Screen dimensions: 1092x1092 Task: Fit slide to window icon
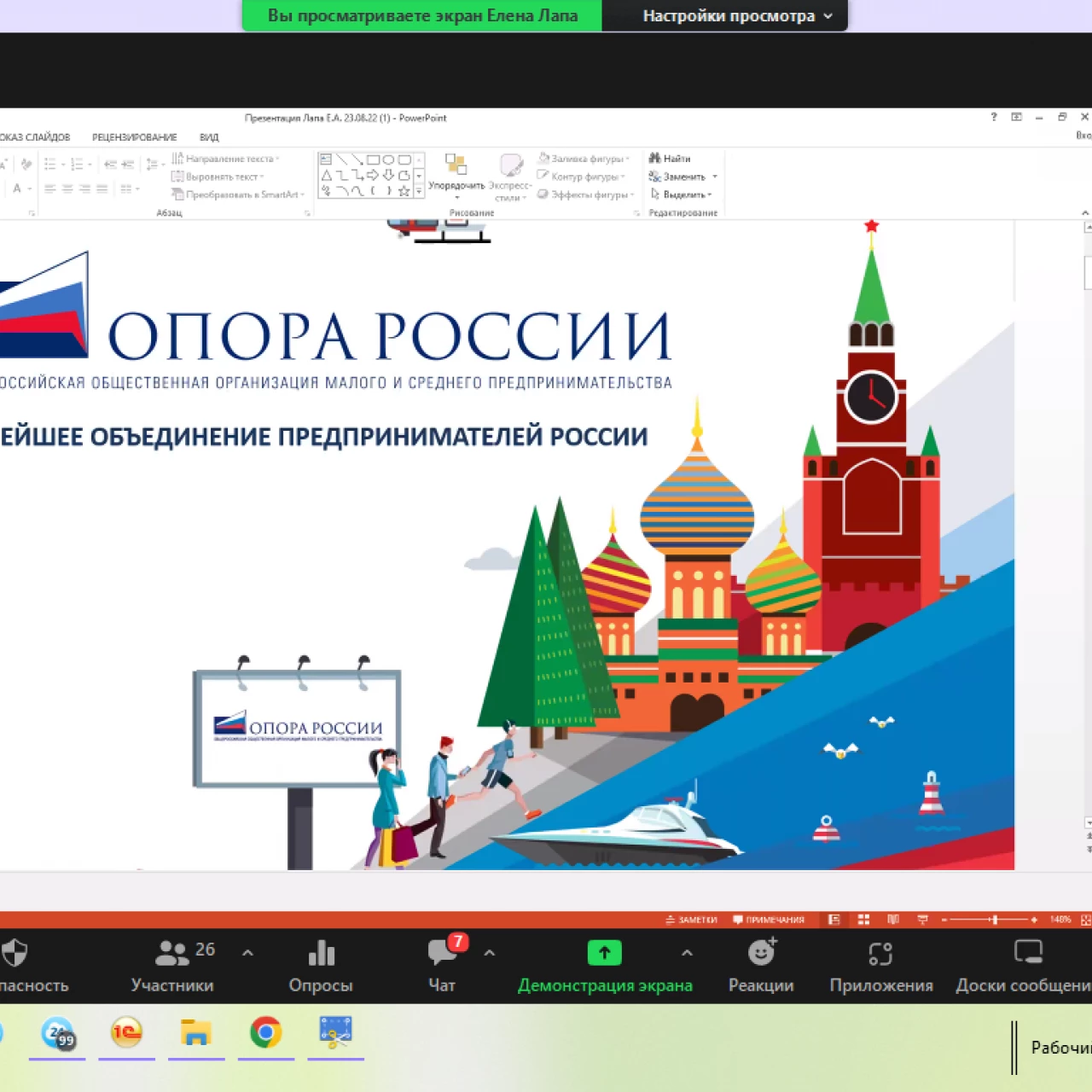[1086, 919]
